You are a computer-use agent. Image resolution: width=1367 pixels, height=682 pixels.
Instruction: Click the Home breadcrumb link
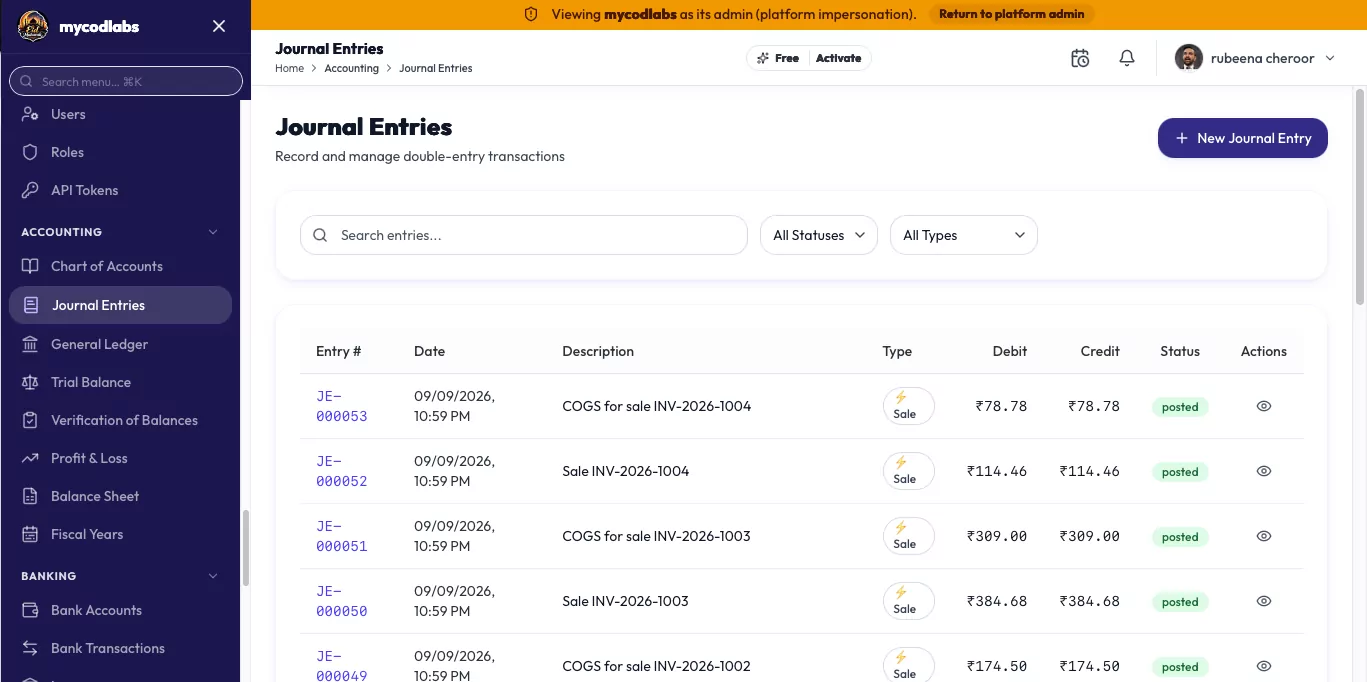289,68
